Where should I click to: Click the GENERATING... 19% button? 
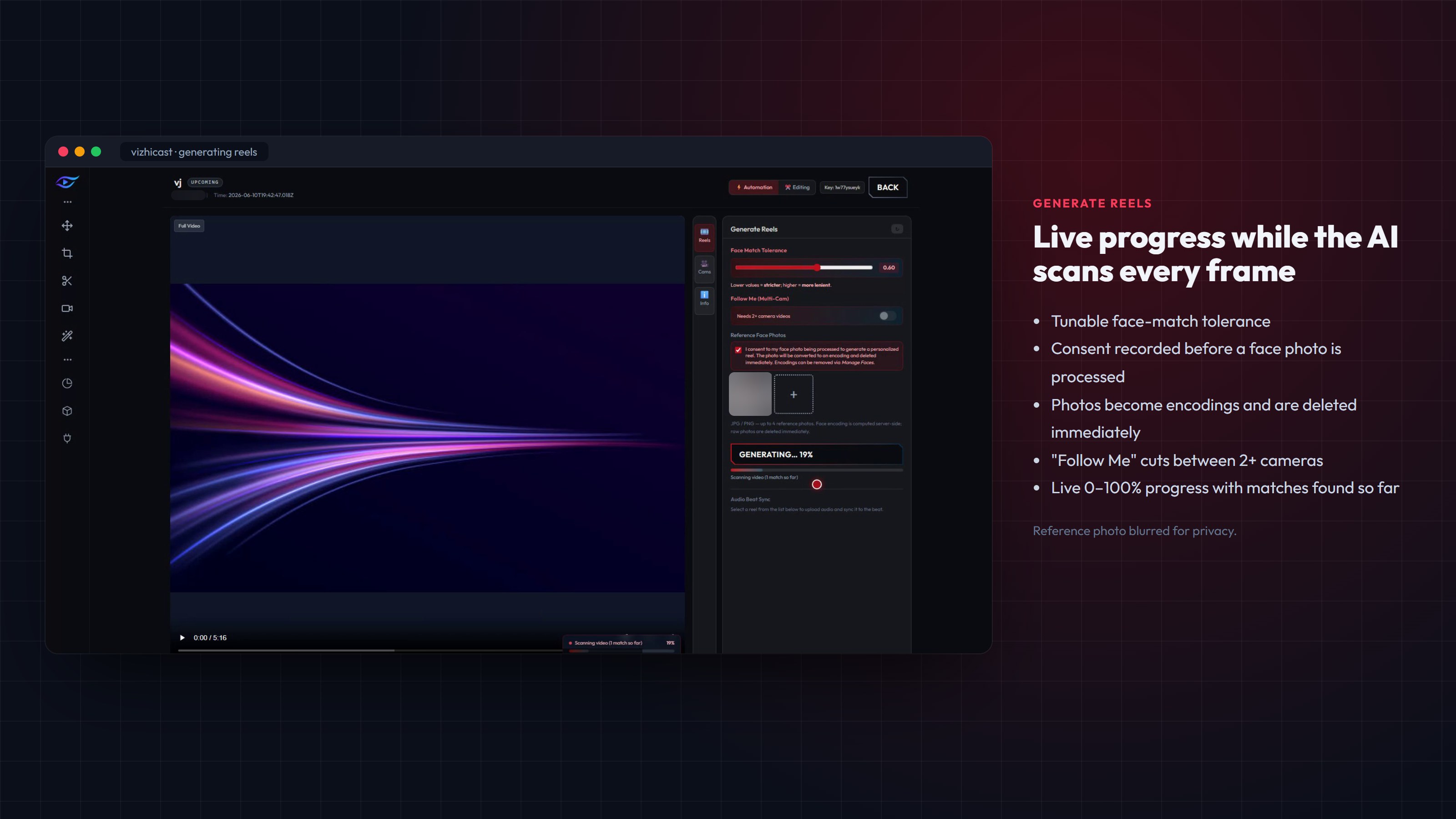pos(816,455)
